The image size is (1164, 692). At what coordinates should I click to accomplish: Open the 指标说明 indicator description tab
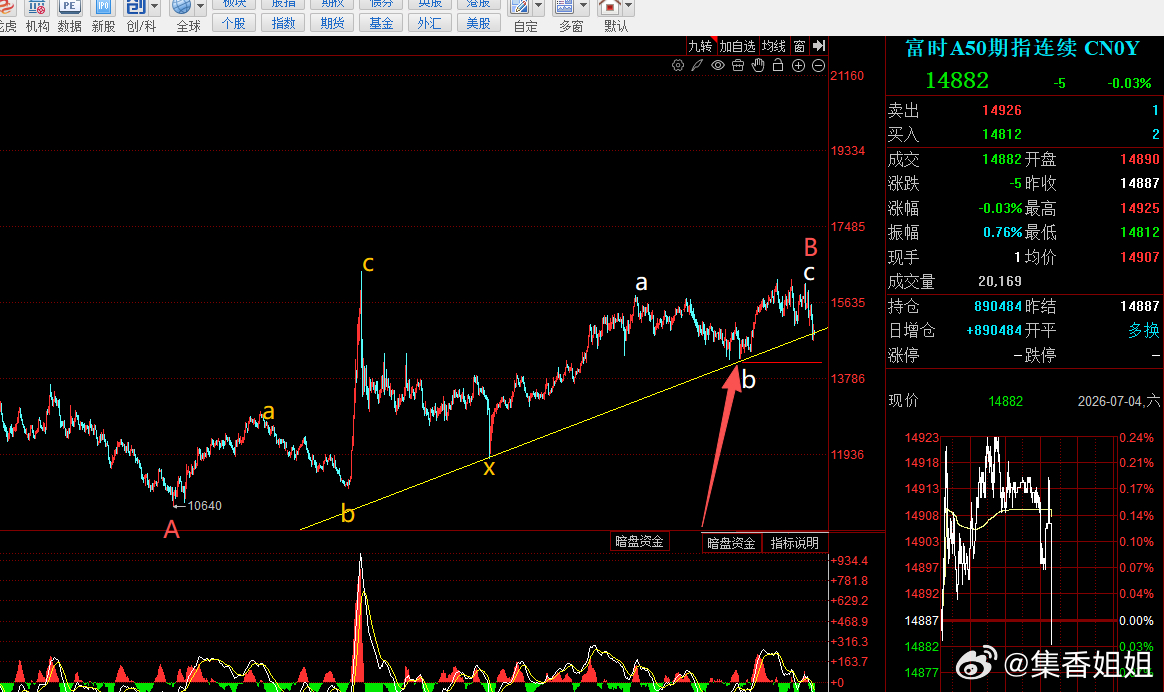pyautogui.click(x=794, y=543)
